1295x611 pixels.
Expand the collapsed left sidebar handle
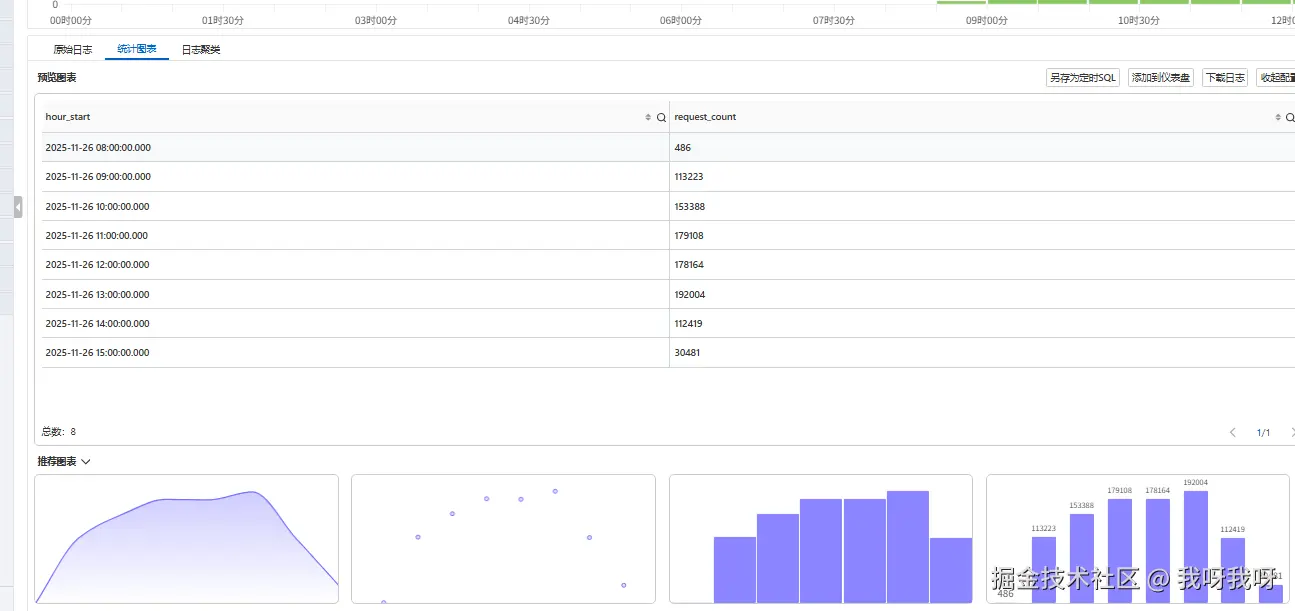(18, 207)
